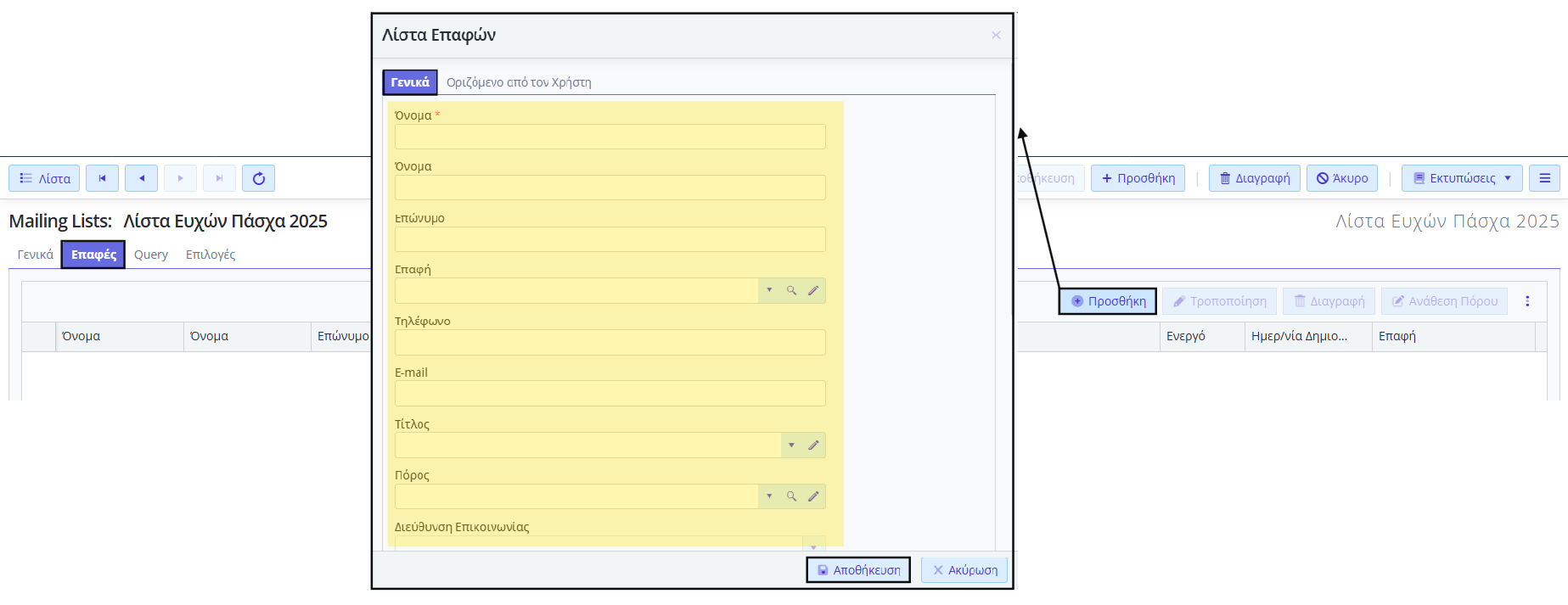
Task: Click the Προσθήκη button in contacts grid
Action: [1108, 301]
